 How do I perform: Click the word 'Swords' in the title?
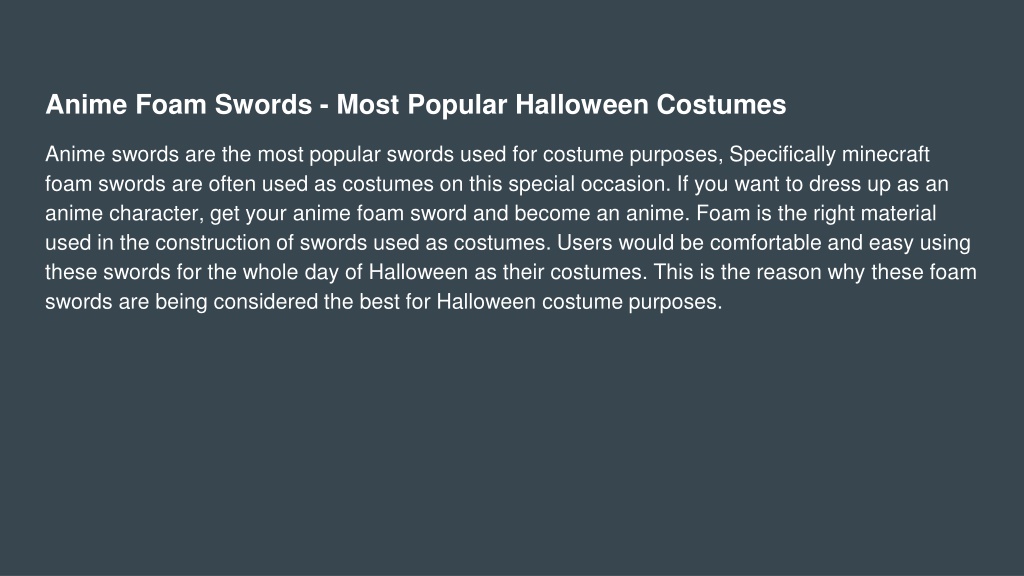click(263, 105)
